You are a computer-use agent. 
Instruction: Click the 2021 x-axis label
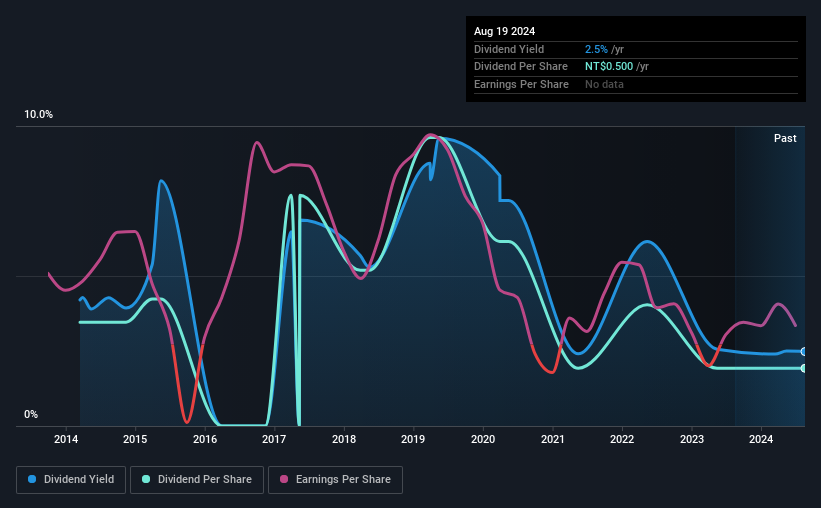[552, 439]
